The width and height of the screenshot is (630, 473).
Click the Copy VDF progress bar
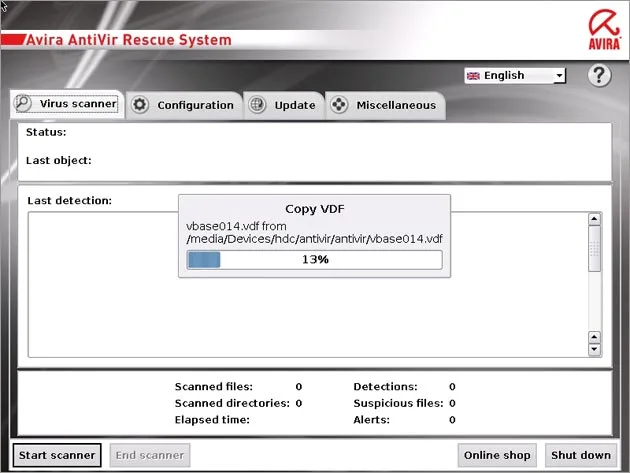pyautogui.click(x=315, y=260)
